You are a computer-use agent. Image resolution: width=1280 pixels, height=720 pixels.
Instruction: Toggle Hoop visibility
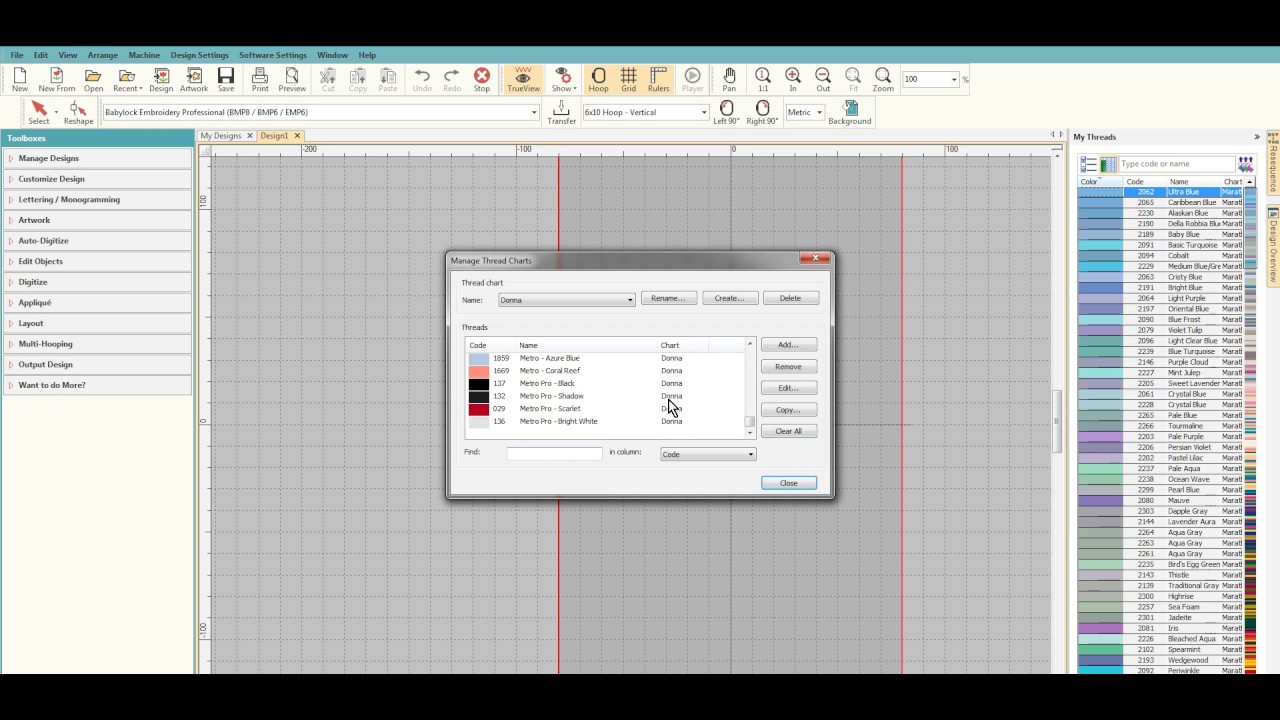(x=598, y=80)
